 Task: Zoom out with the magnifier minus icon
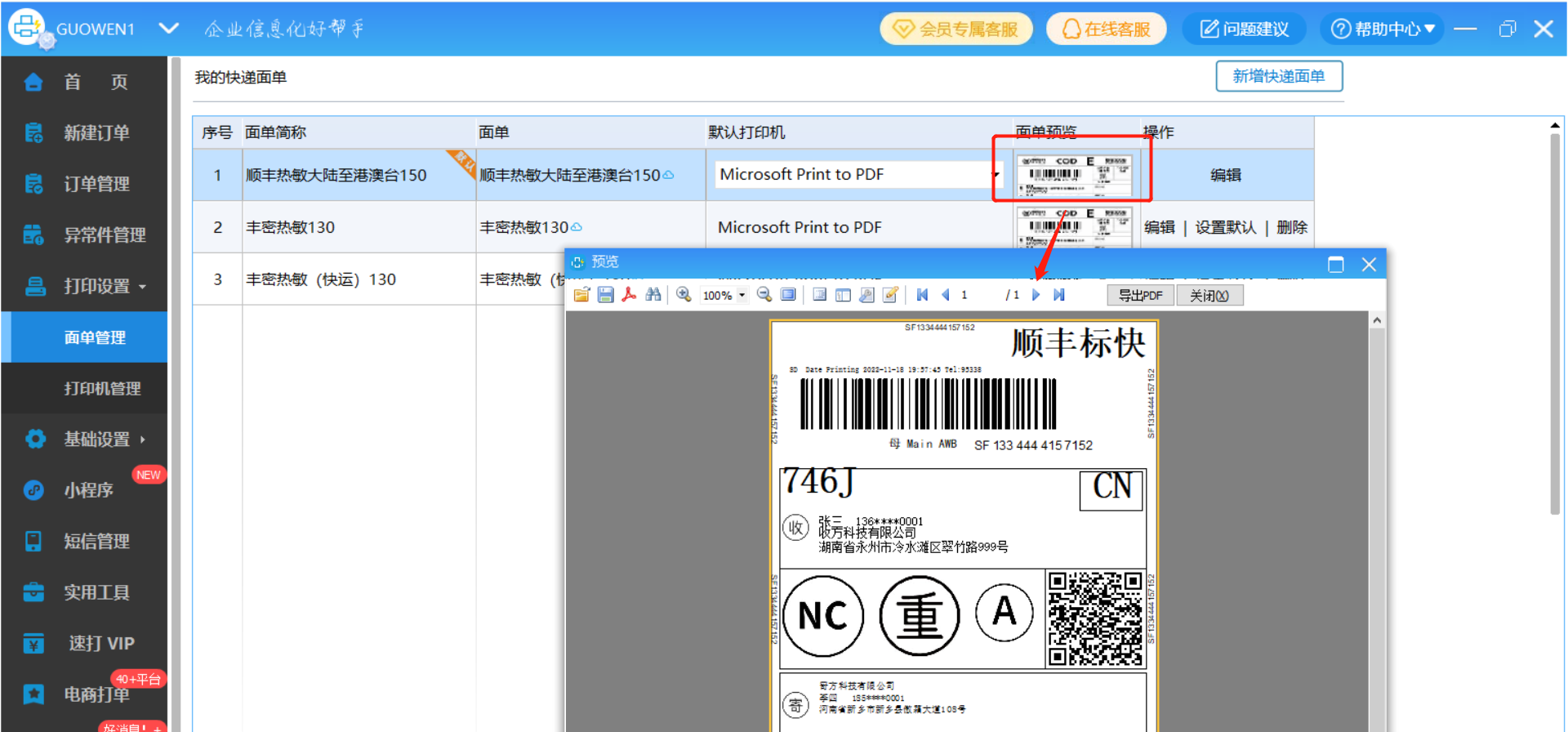pos(764,295)
